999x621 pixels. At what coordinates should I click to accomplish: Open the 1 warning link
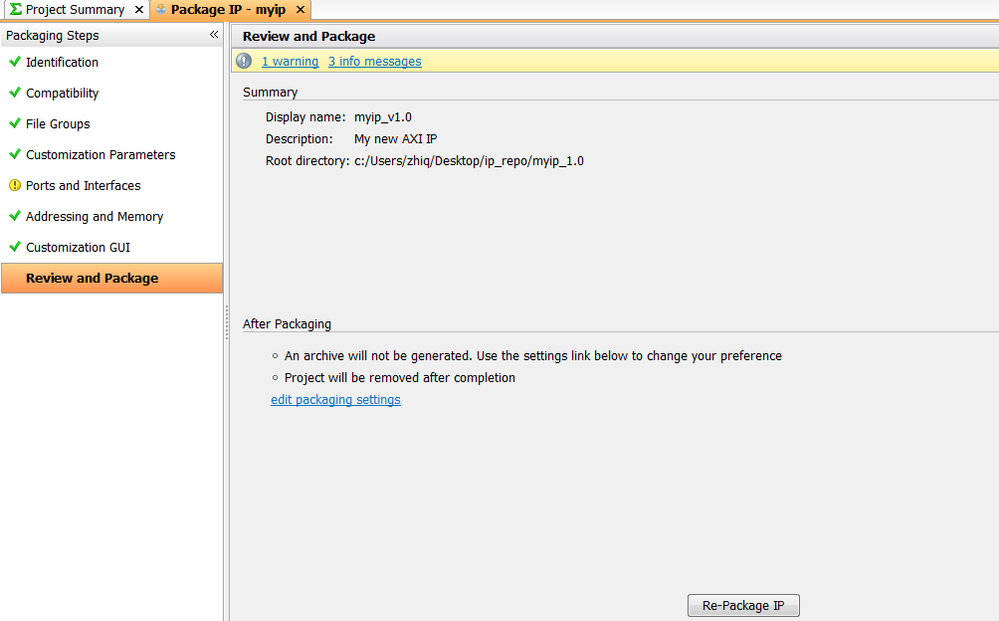(x=290, y=62)
